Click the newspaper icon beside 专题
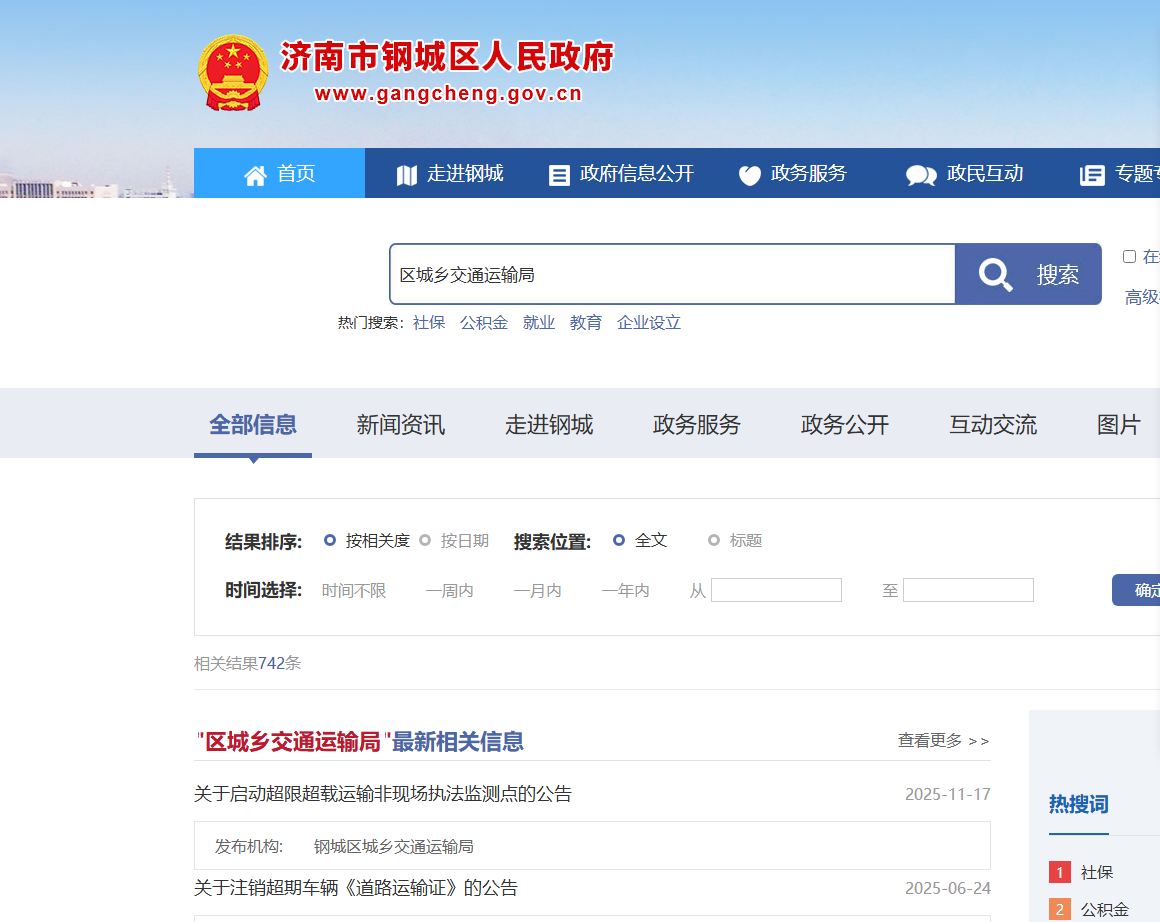Screen dimensions: 1160x922 coord(1092,175)
